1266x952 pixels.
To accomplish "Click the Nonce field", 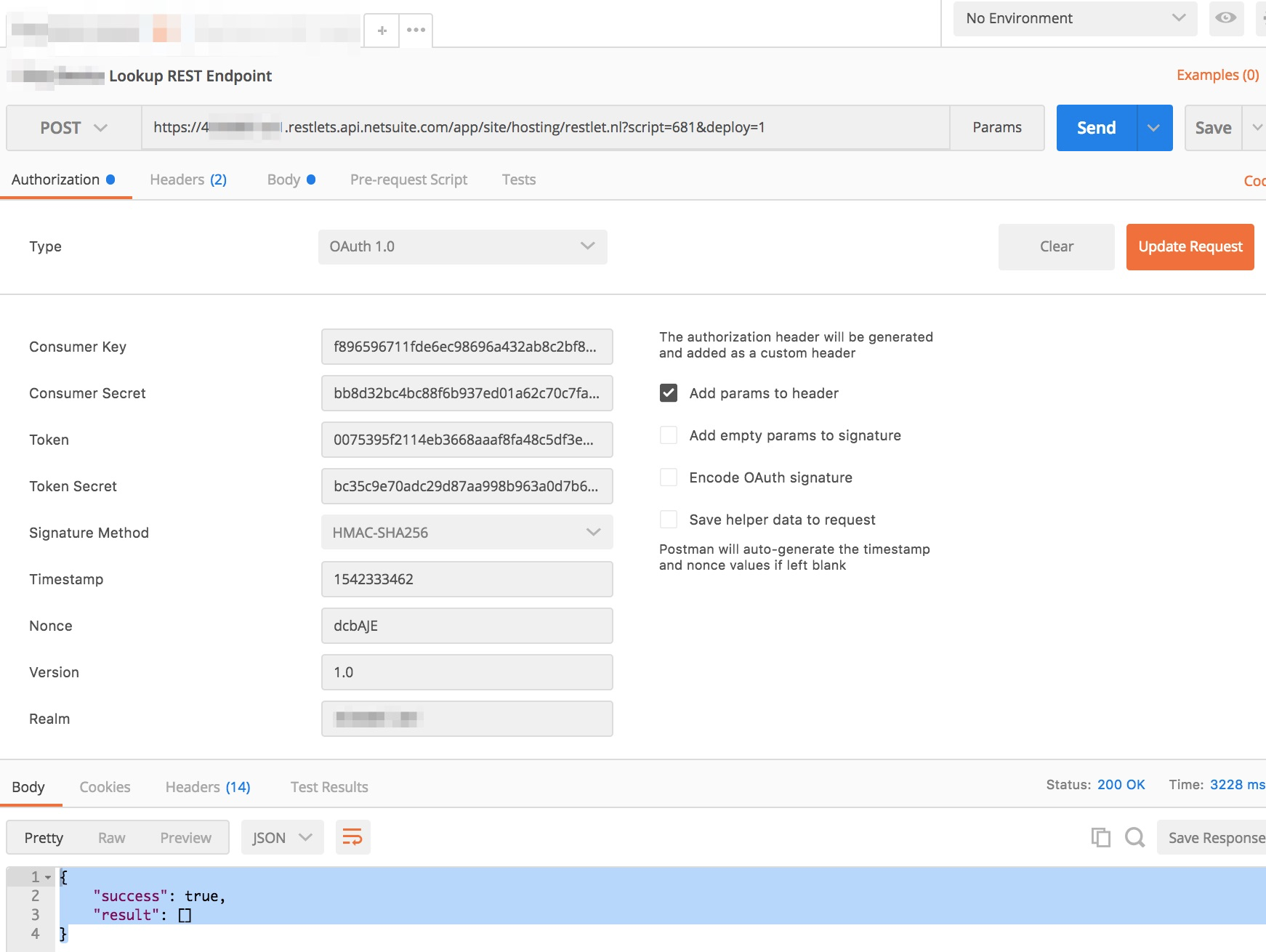I will (467, 626).
